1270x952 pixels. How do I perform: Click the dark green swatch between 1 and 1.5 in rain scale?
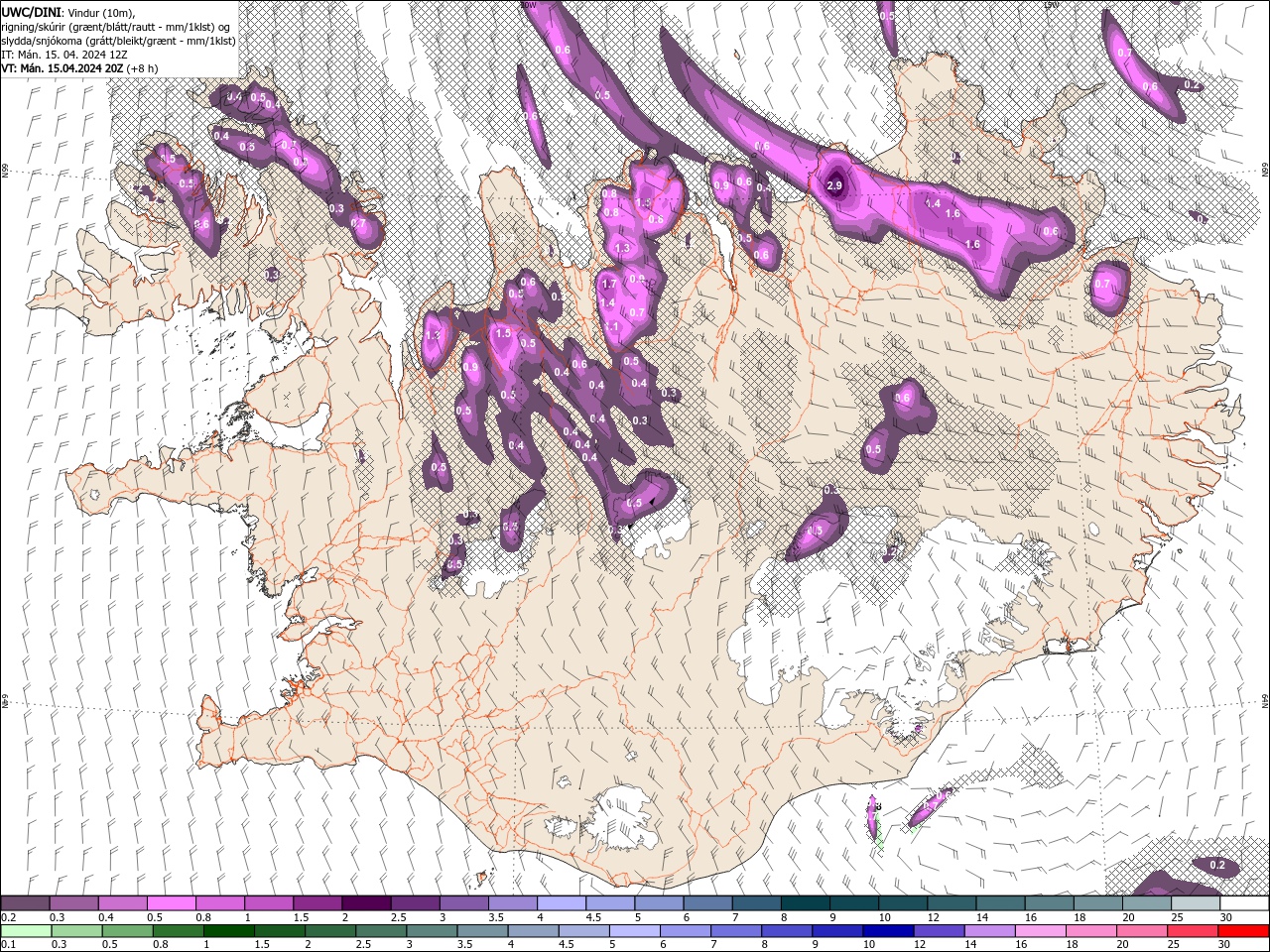pyautogui.click(x=227, y=931)
